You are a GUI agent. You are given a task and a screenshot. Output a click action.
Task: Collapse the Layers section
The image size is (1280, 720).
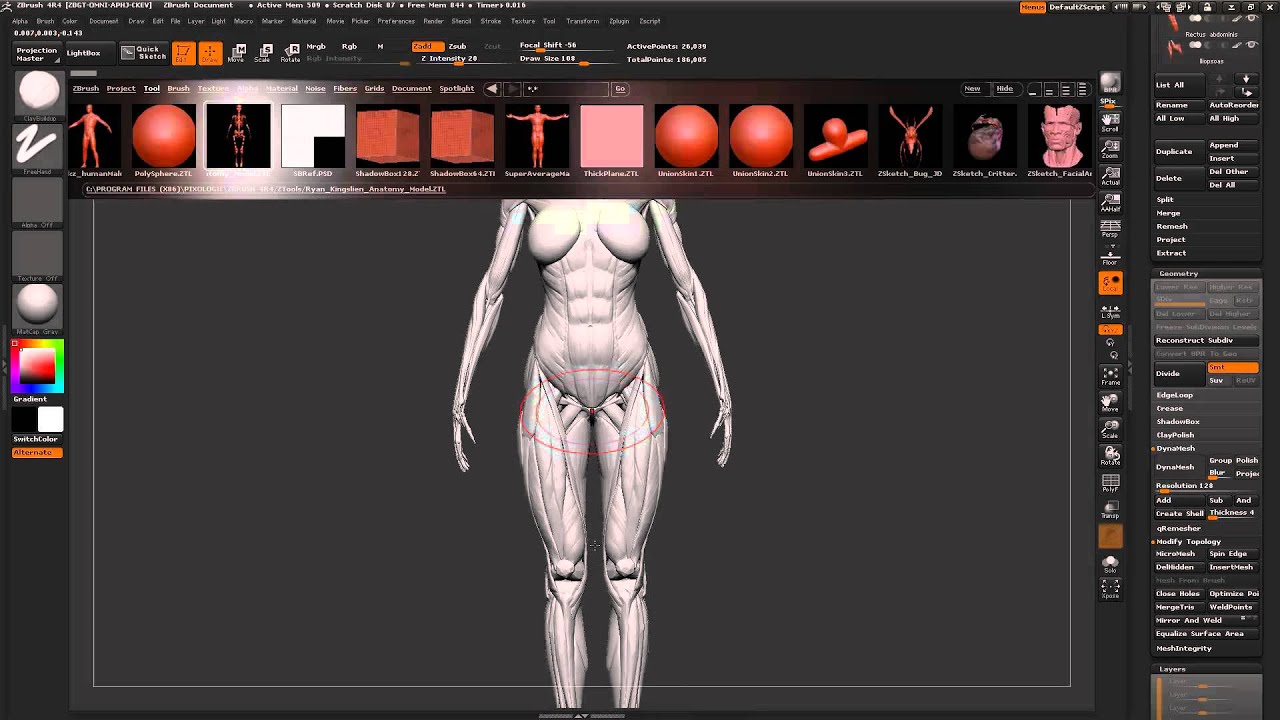[1172, 669]
